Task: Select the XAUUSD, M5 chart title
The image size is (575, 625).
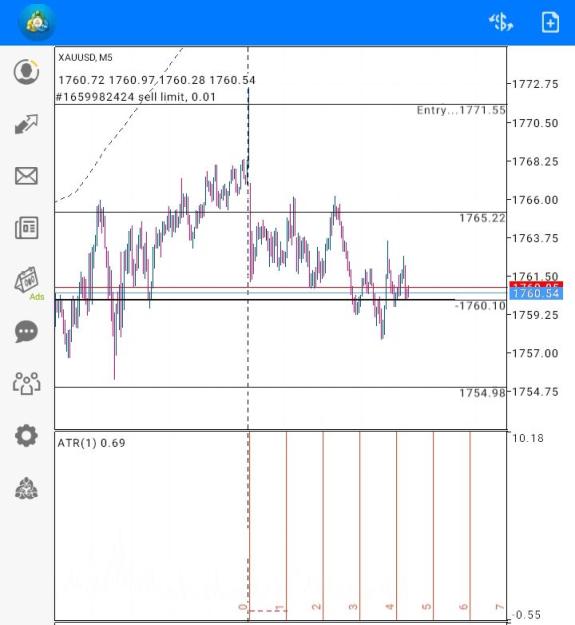Action: coord(85,57)
